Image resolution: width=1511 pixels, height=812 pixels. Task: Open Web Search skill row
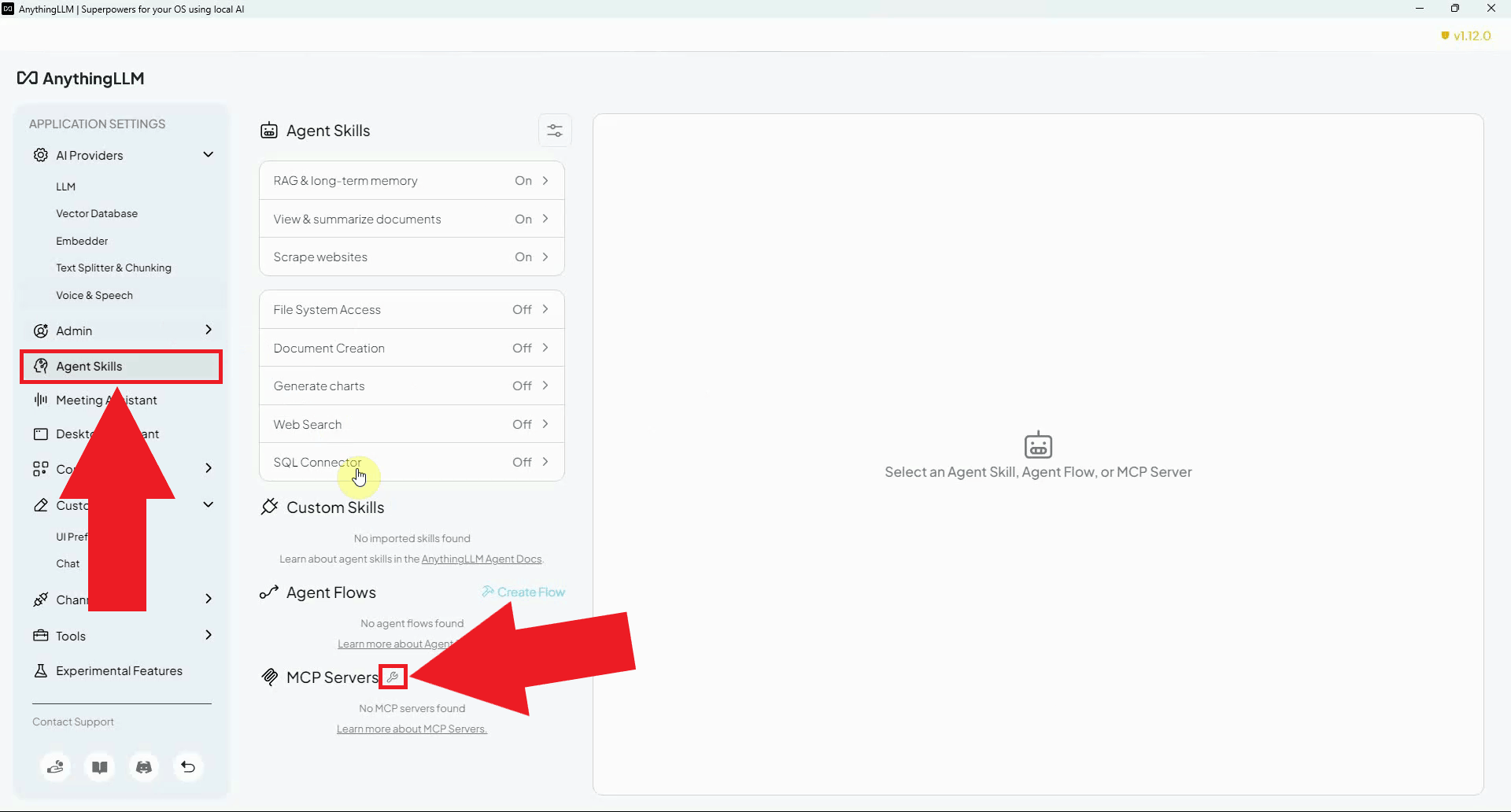click(x=412, y=424)
